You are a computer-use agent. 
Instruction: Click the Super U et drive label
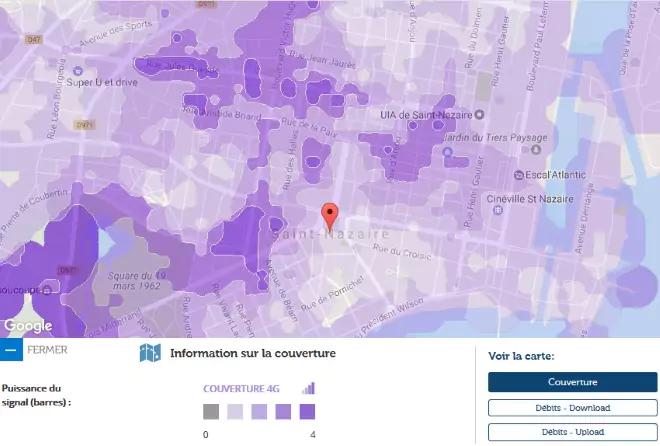tap(102, 82)
